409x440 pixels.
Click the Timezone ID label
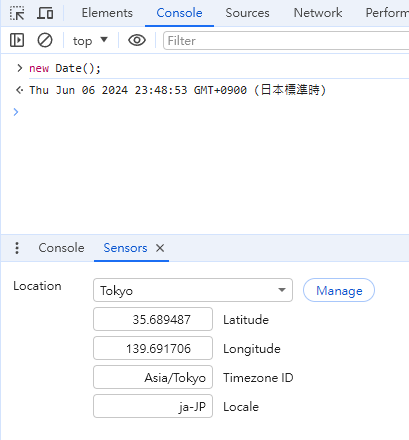tap(258, 378)
